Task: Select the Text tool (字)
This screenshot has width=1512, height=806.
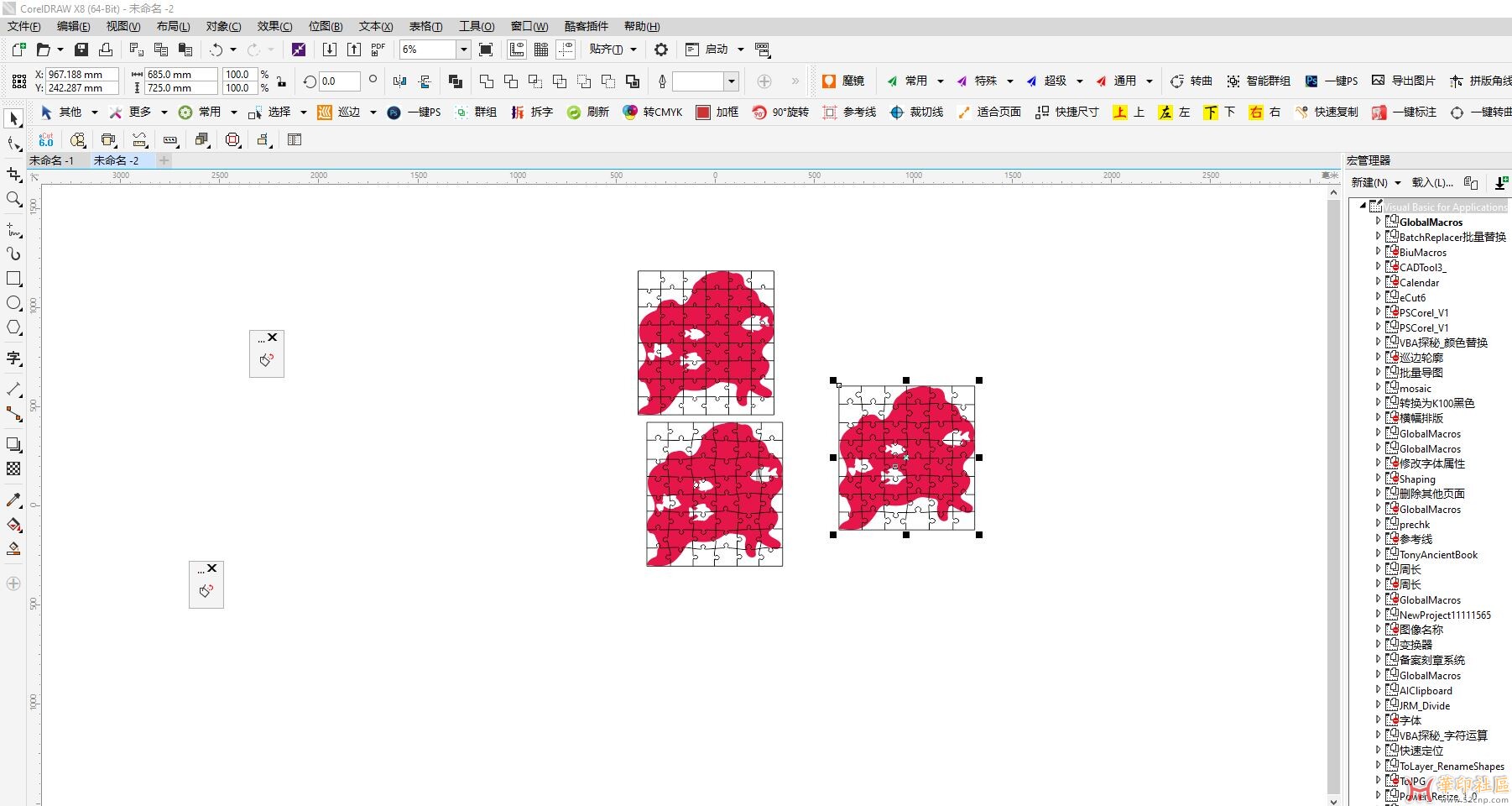Action: pyautogui.click(x=13, y=359)
